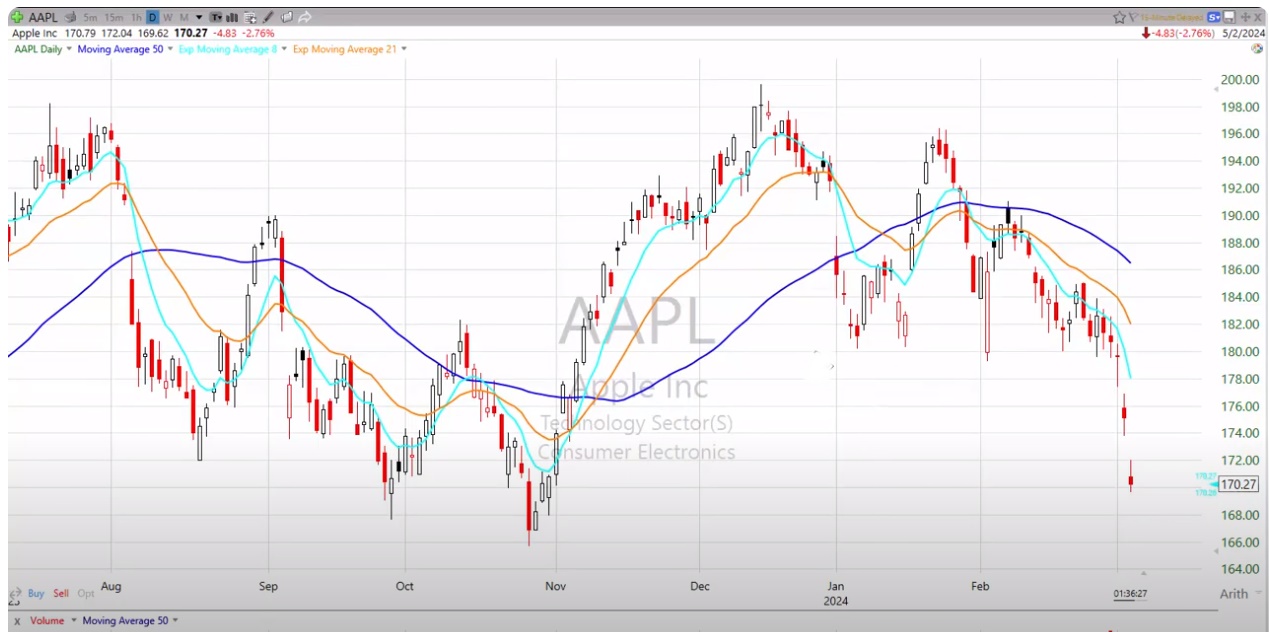Open the Moving Average 50 legend dropdown

tap(170, 49)
